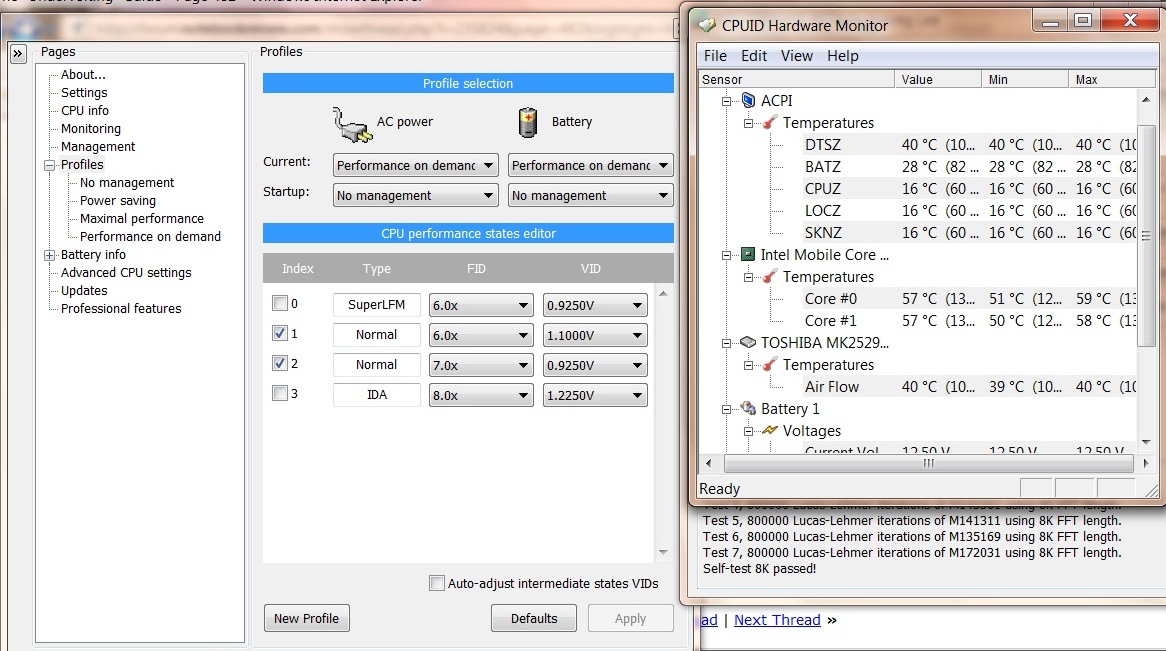Click the Sensor column header
The width and height of the screenshot is (1166, 651).
click(796, 80)
